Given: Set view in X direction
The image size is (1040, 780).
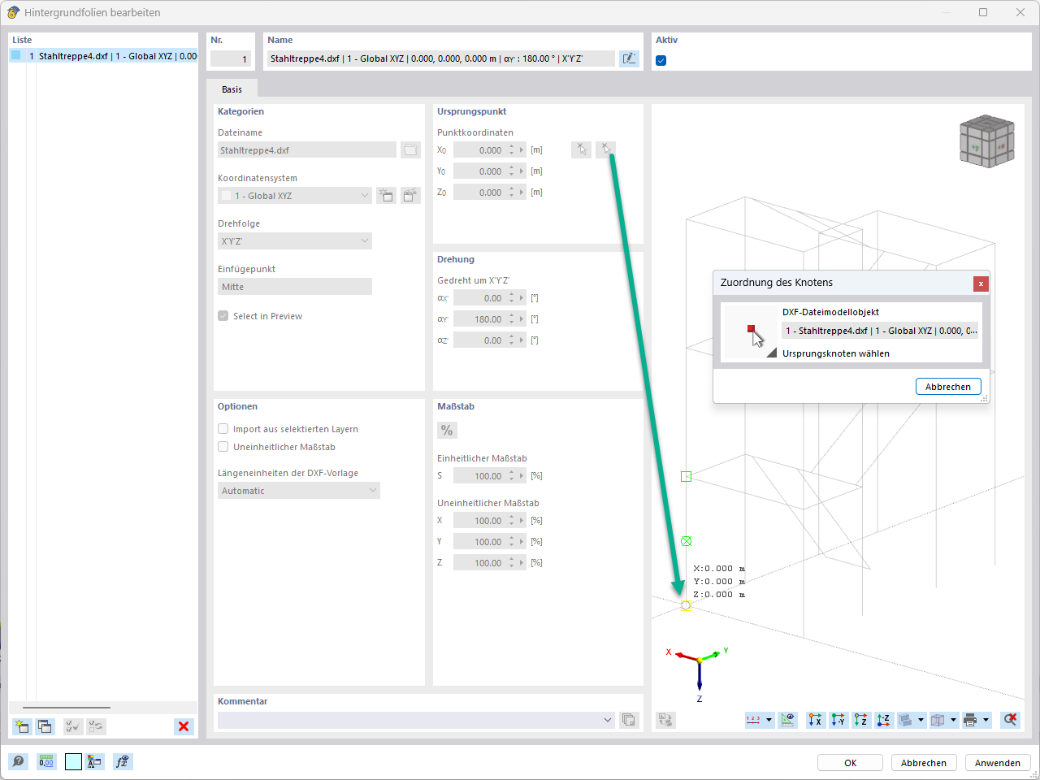Looking at the screenshot, I should tap(816, 720).
